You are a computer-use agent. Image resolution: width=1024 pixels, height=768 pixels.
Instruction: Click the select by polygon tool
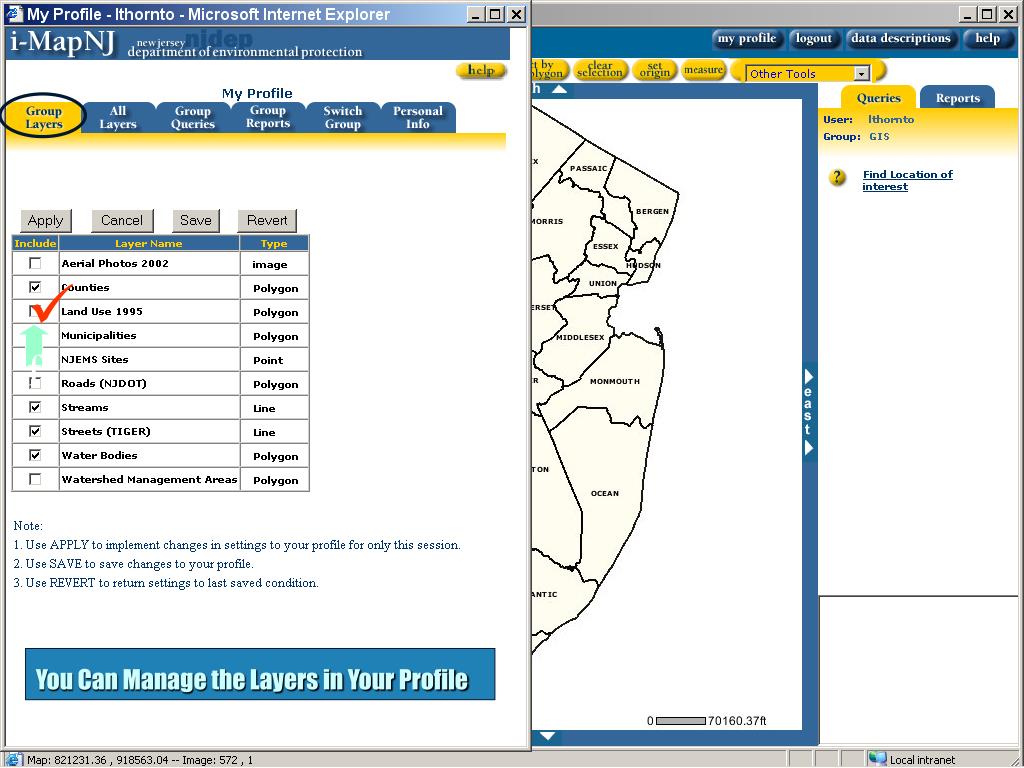(549, 70)
